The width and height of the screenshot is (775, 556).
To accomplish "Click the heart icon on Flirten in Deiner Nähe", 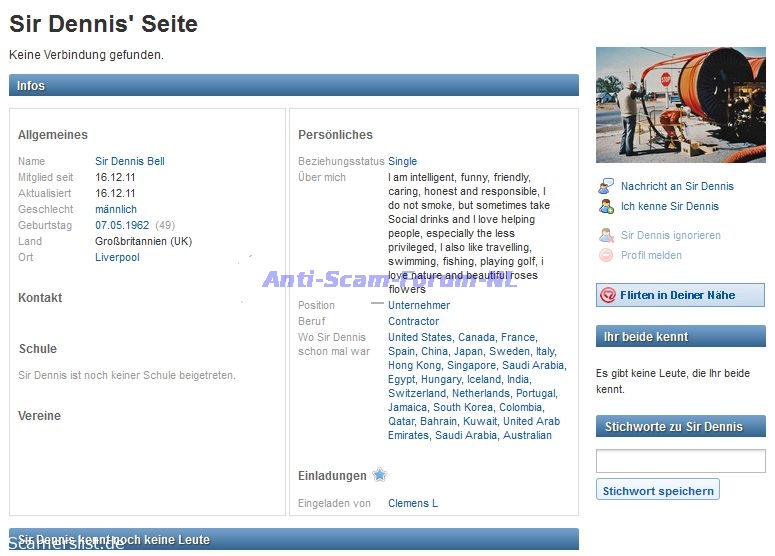I will point(608,295).
